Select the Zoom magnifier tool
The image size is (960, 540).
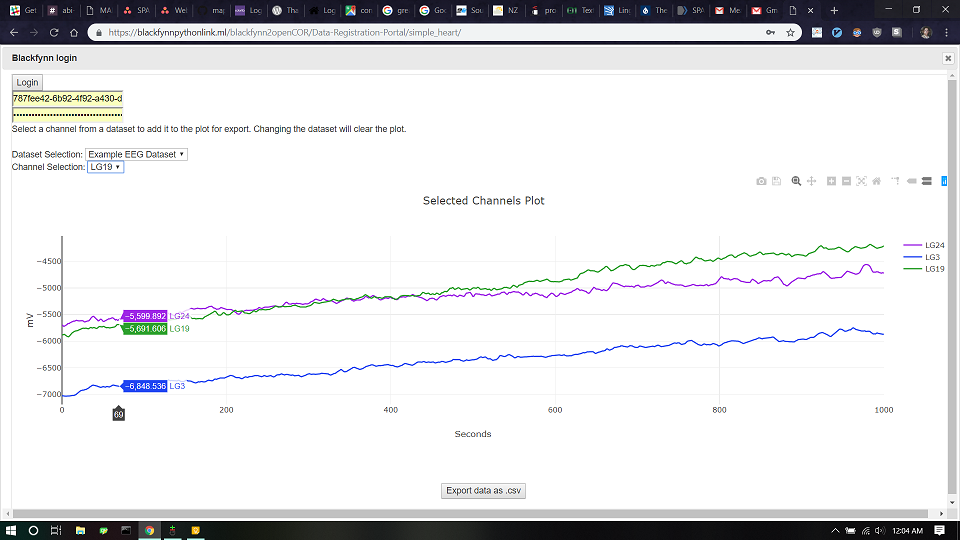point(796,181)
